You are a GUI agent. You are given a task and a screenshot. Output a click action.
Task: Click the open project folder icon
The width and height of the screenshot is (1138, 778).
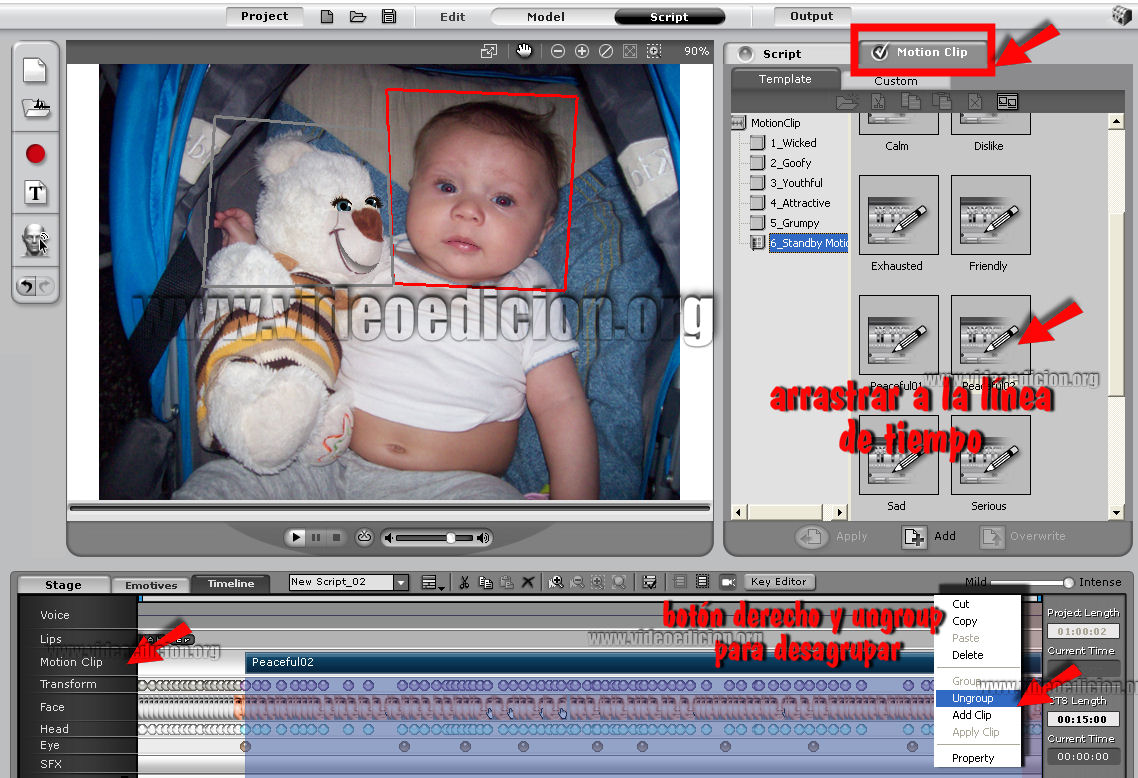click(x=358, y=17)
